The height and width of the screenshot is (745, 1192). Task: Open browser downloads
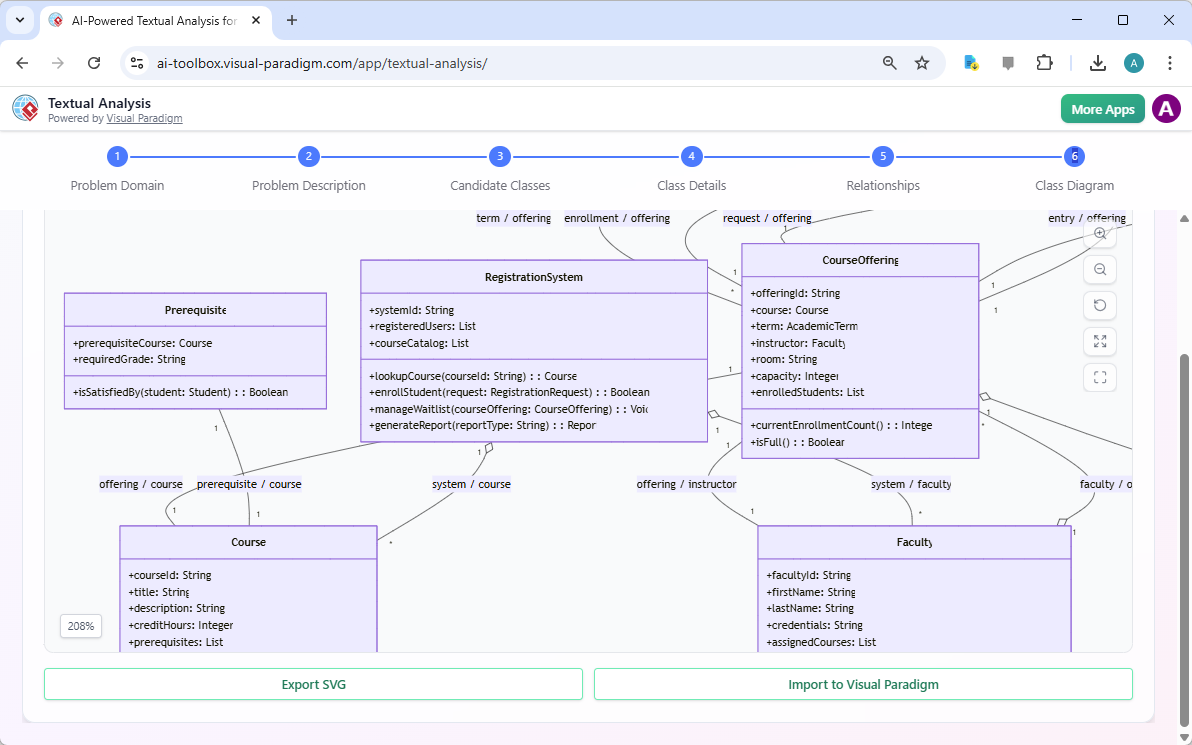tap(1098, 62)
